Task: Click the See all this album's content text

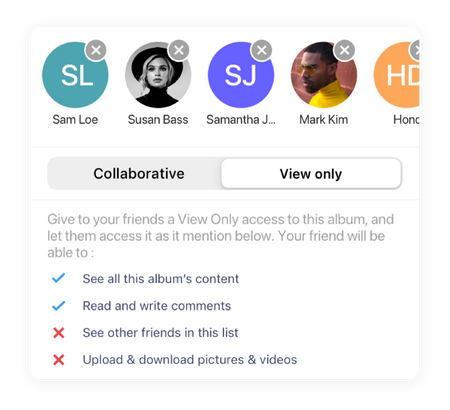Action: click(x=161, y=279)
